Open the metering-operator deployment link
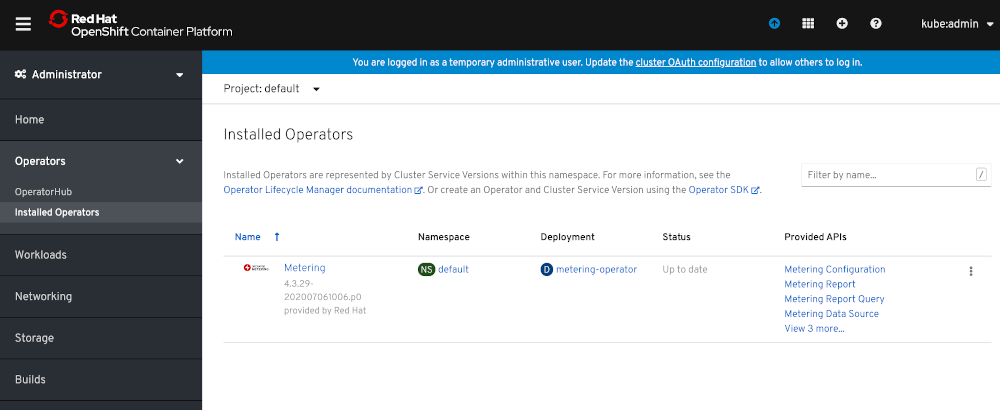1000x410 pixels. [596, 269]
